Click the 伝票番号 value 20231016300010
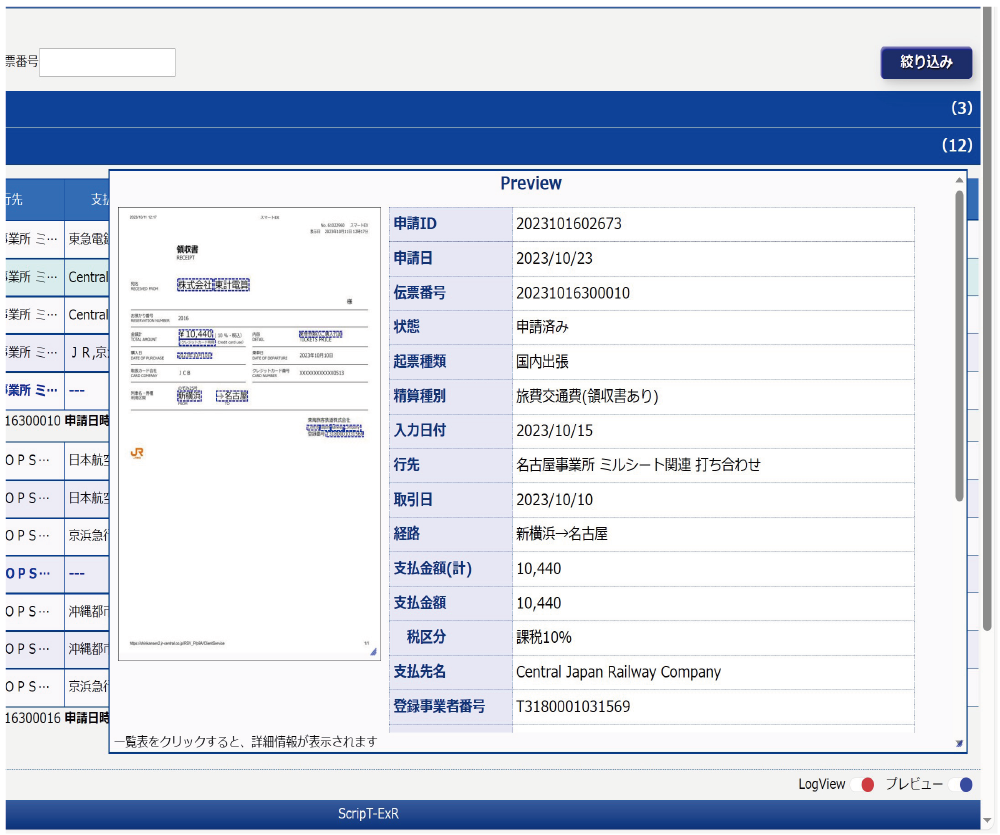 tap(573, 293)
